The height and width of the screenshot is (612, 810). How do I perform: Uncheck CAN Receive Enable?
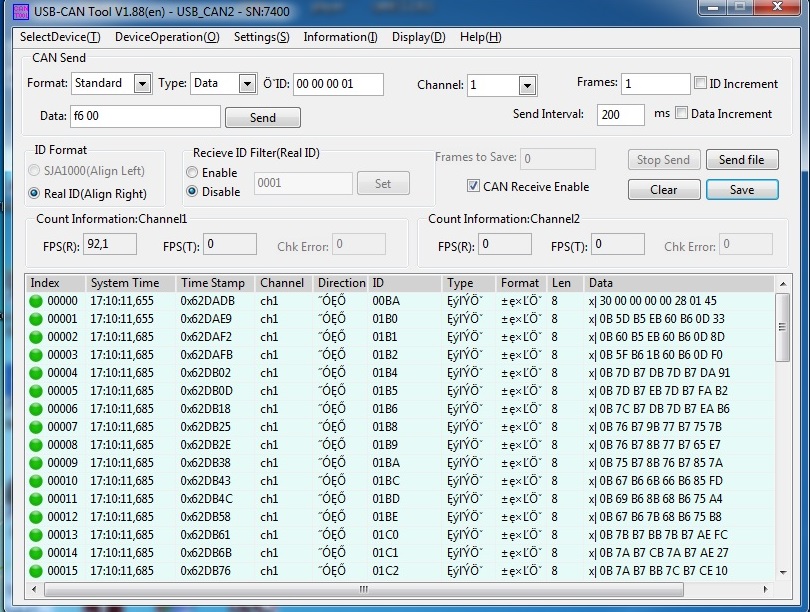[x=474, y=187]
